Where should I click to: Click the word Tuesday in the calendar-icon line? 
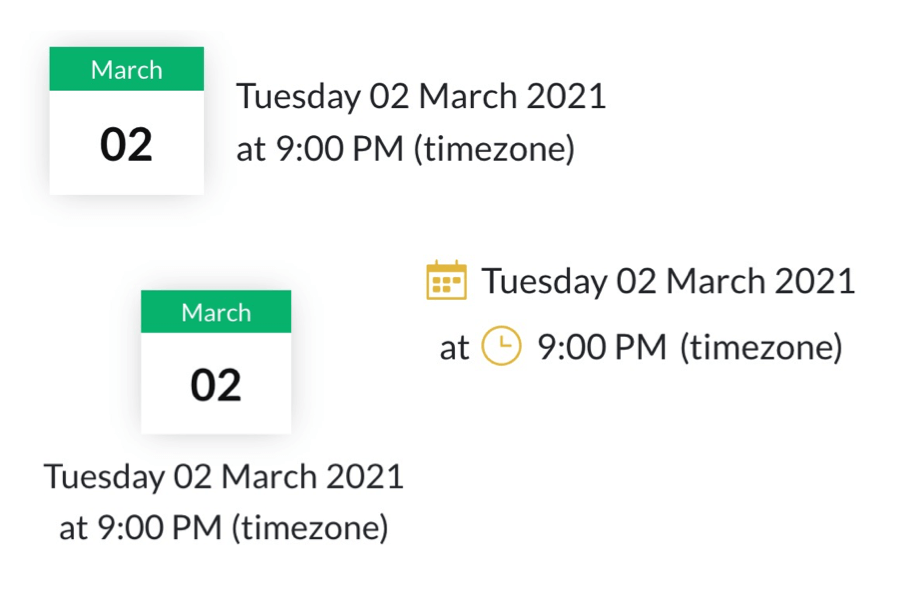pos(545,282)
